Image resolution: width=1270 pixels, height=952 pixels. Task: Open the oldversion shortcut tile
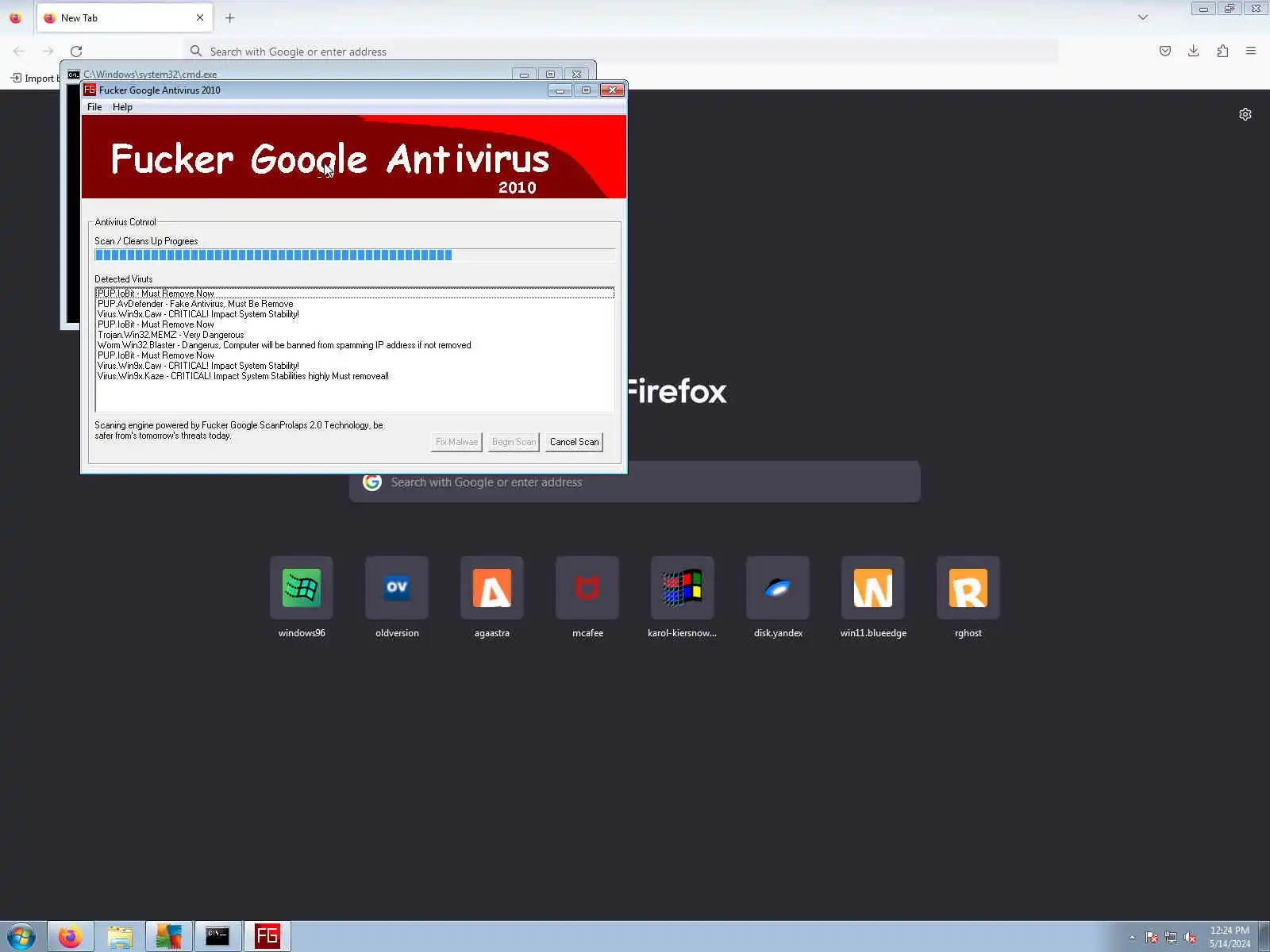[x=397, y=588]
